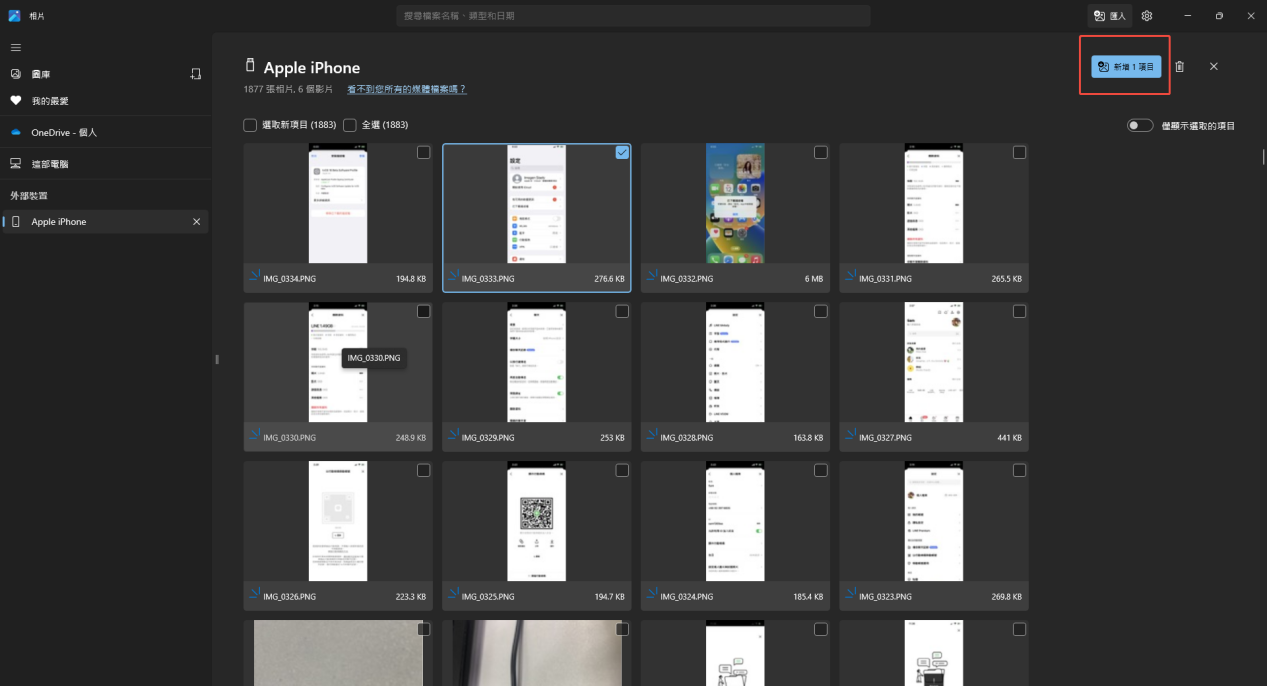This screenshot has height=686, width=1267.
Task: Click 新增 1 項目 button
Action: point(1126,66)
